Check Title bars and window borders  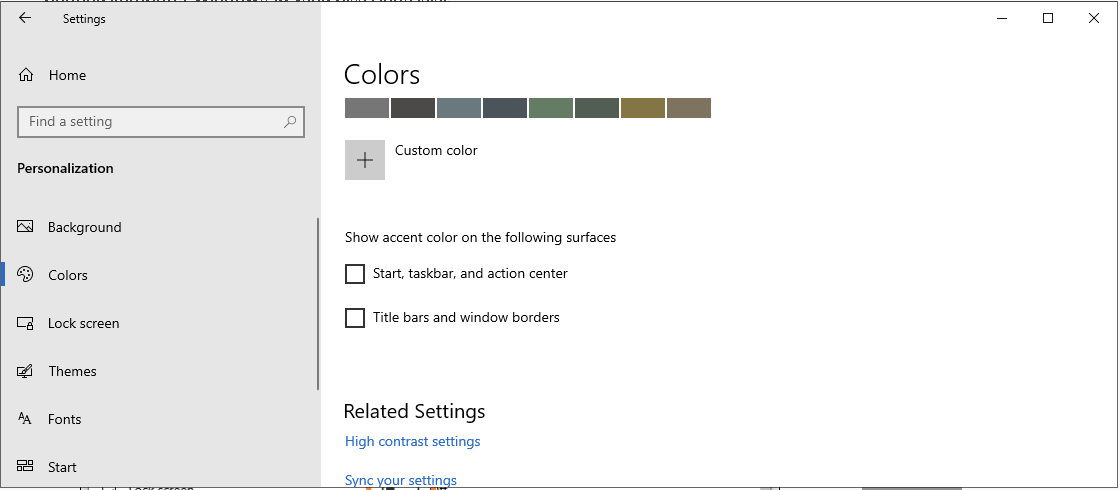pyautogui.click(x=355, y=318)
